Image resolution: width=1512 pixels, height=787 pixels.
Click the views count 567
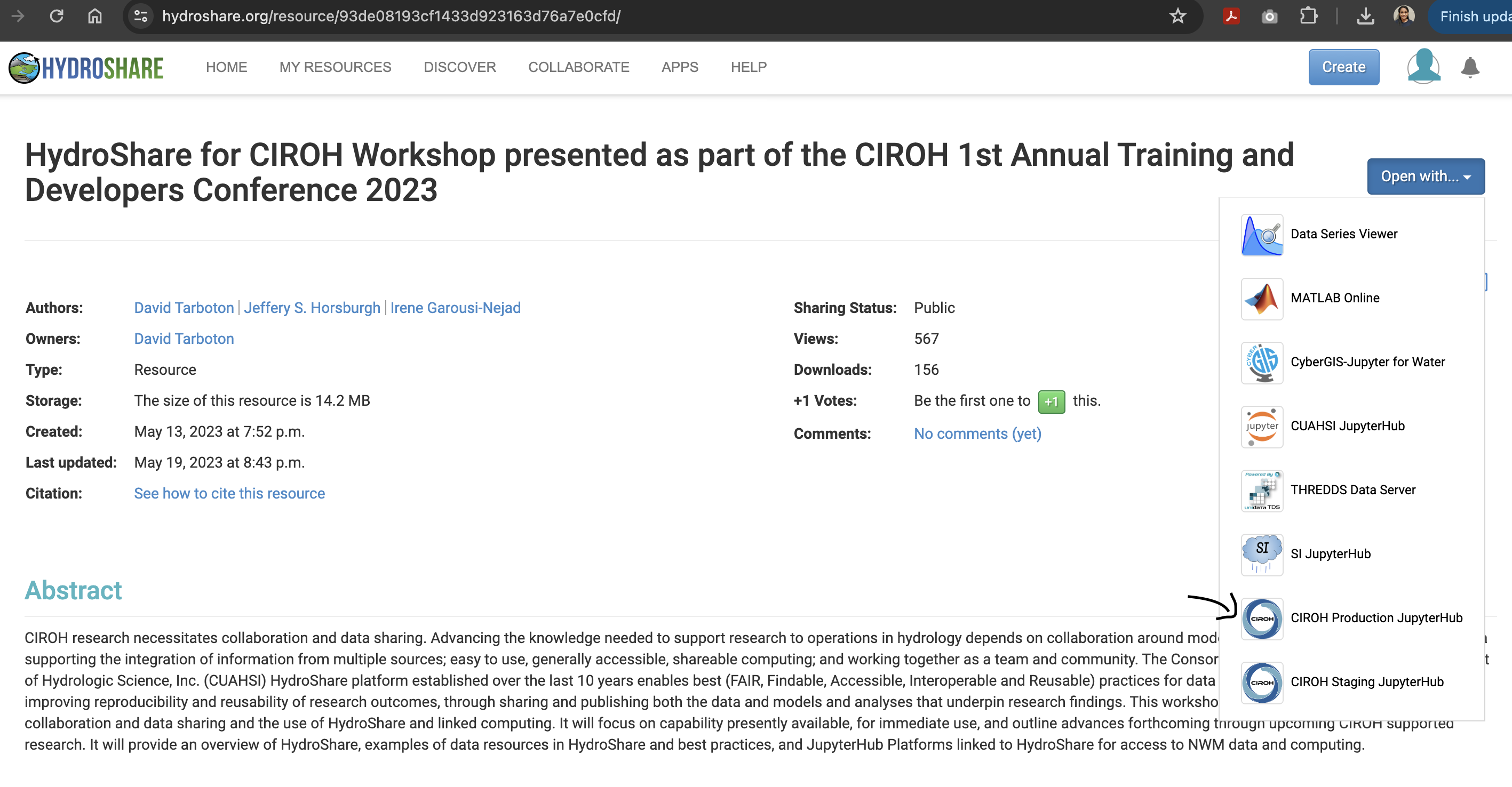(926, 339)
